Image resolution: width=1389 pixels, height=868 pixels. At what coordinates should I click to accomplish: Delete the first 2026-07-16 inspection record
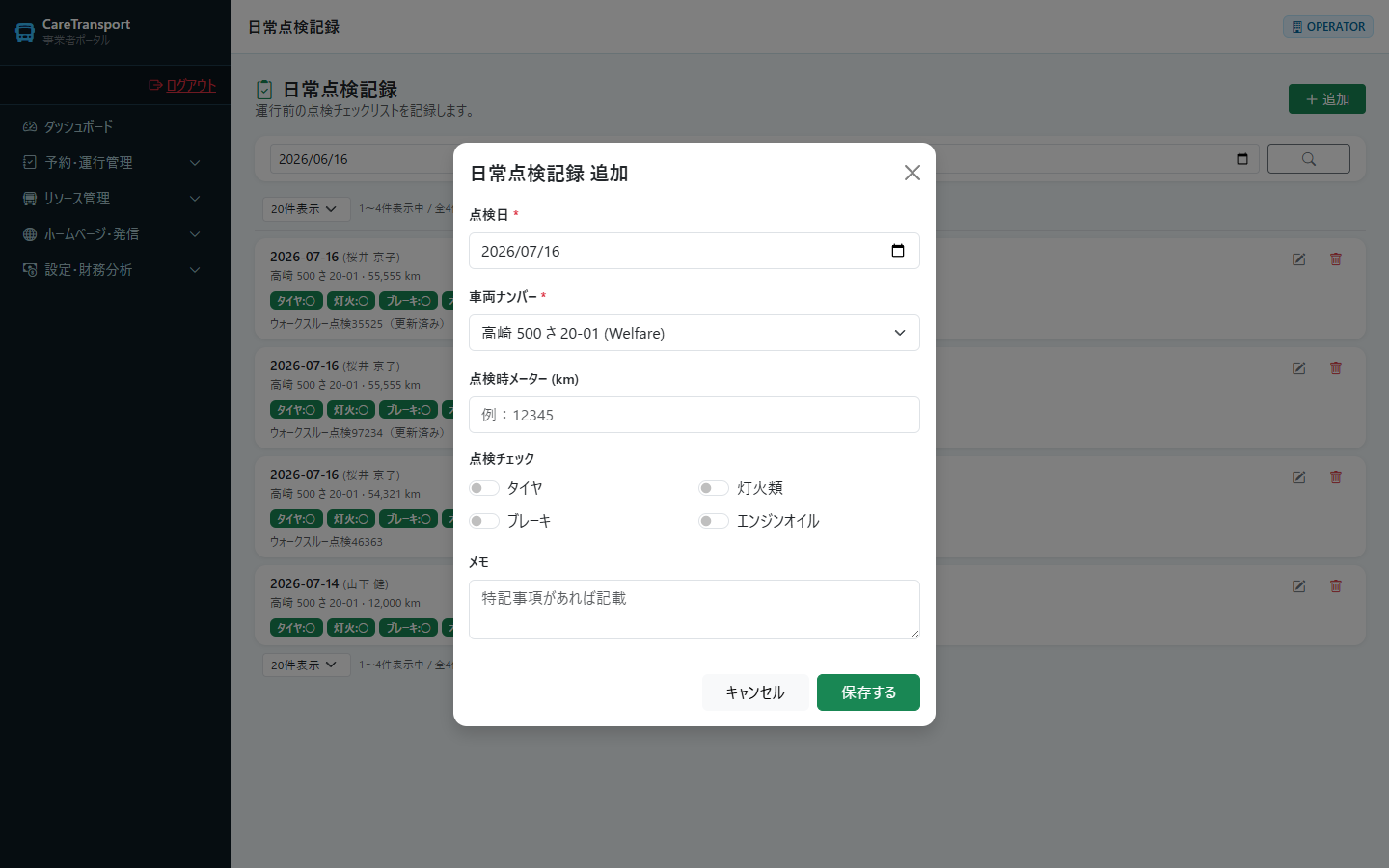click(1336, 259)
